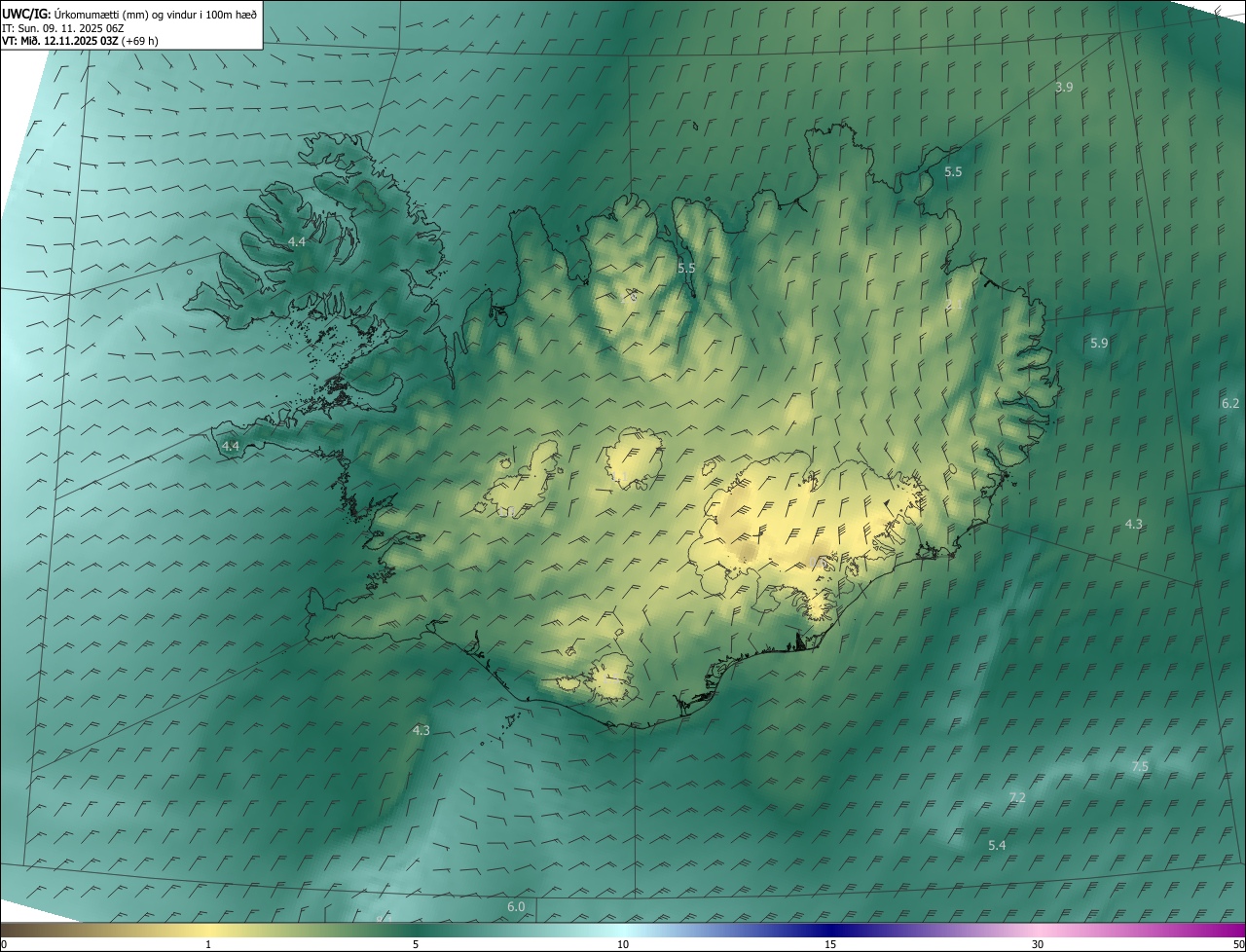The image size is (1246, 952).
Task: Click the 4.3 value off the southwest coast
Action: [421, 730]
